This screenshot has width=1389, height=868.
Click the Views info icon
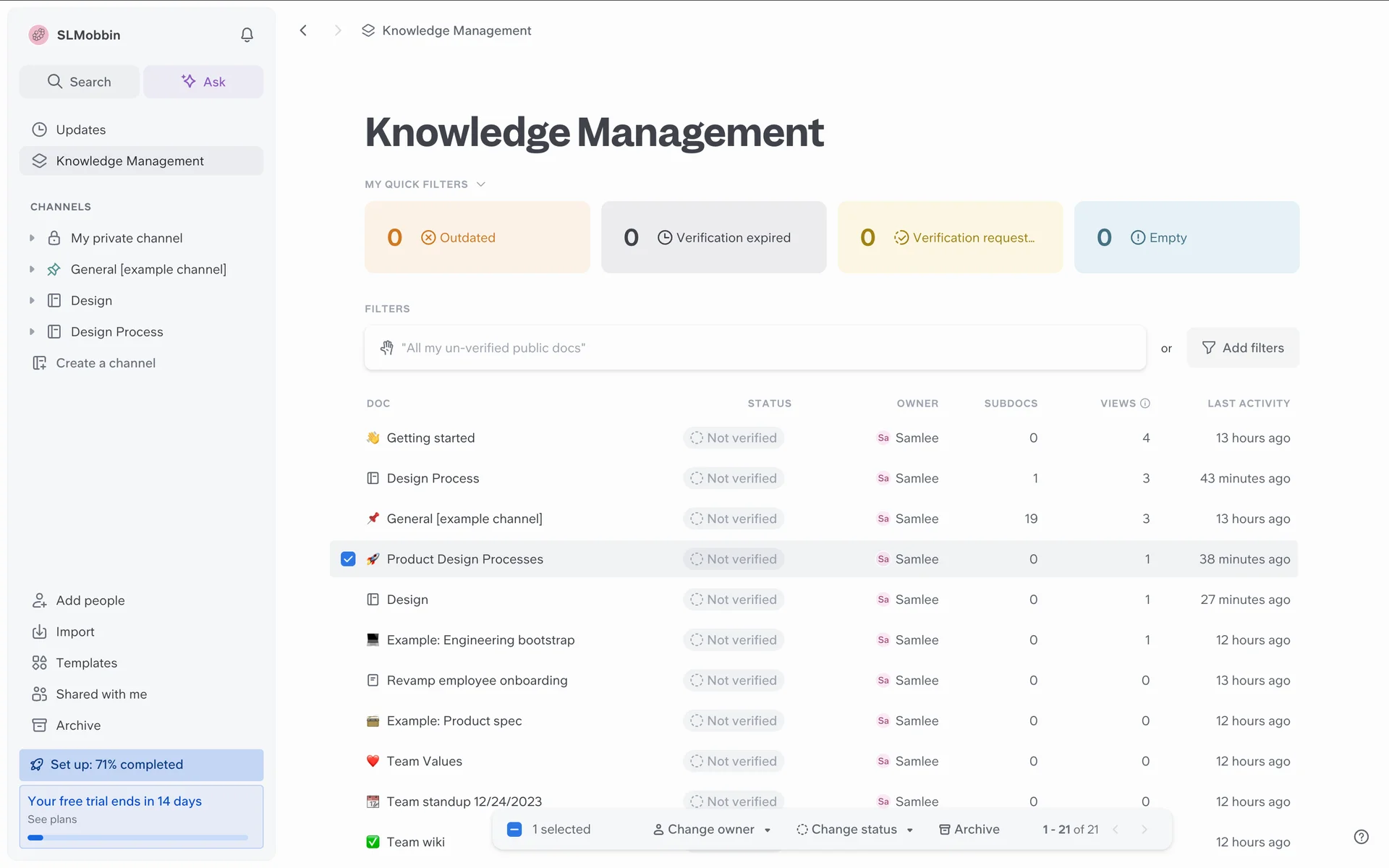(1145, 404)
